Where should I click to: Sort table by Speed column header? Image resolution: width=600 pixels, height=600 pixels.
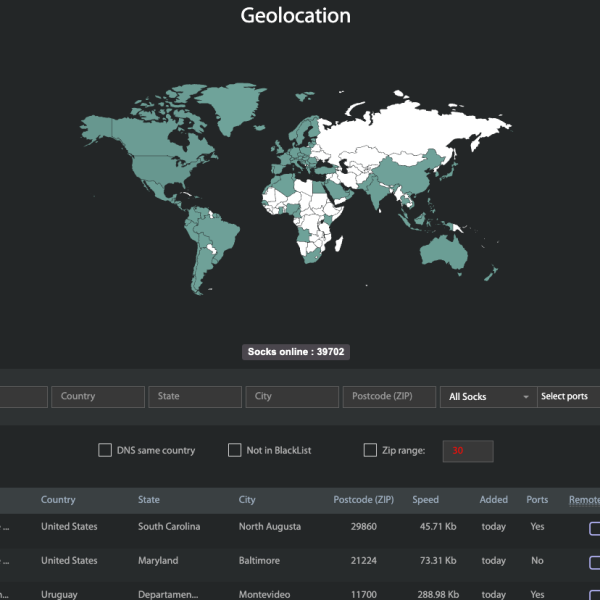pos(426,499)
